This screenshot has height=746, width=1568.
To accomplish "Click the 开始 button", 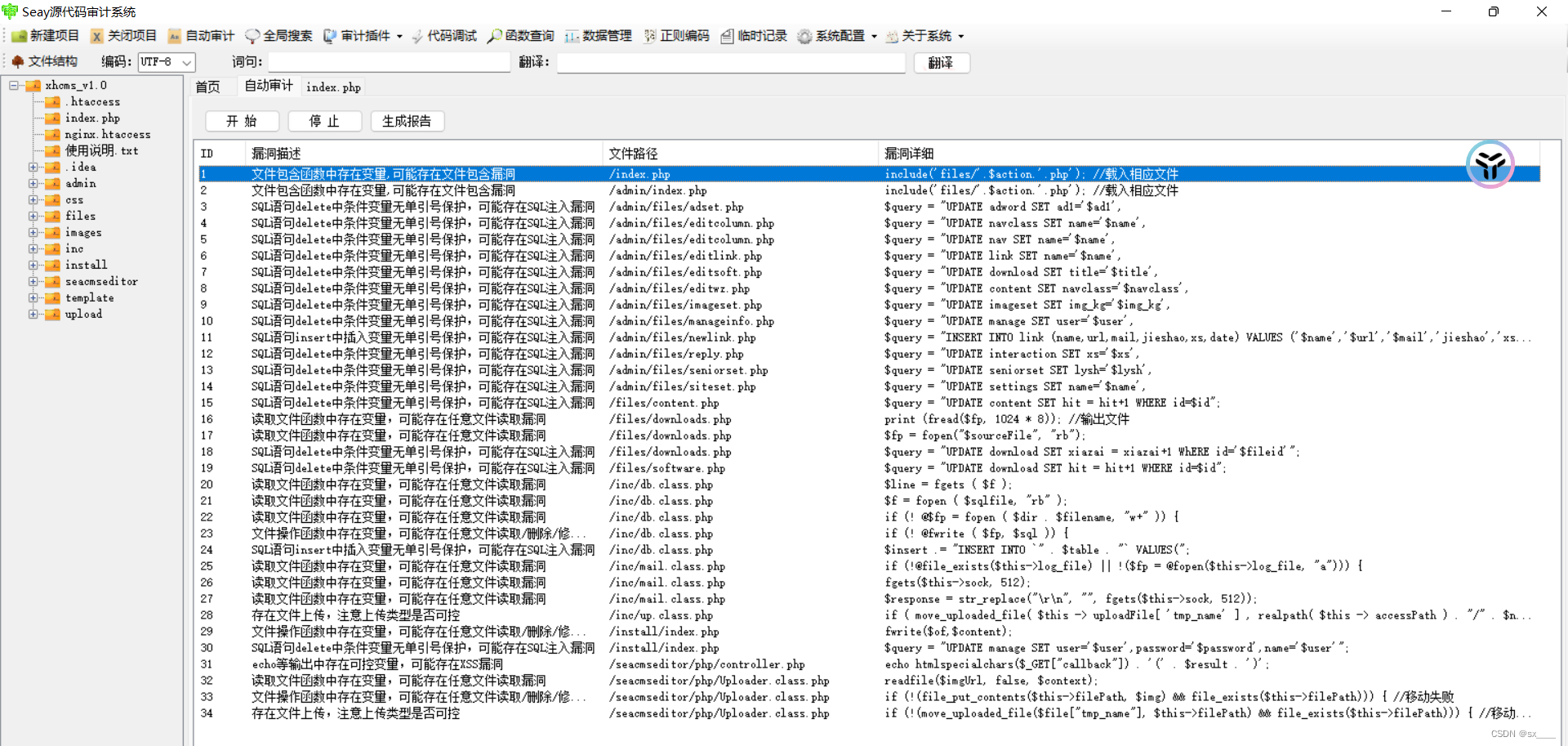I will click(x=242, y=121).
